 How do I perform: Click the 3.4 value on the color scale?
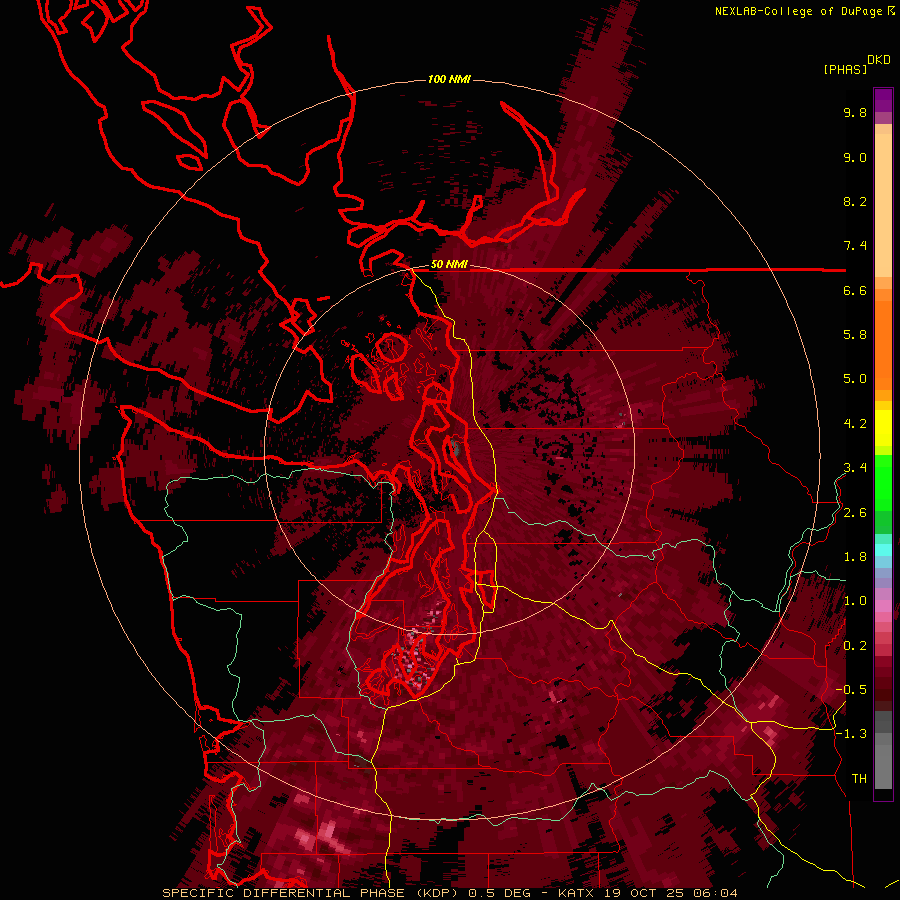(x=855, y=468)
